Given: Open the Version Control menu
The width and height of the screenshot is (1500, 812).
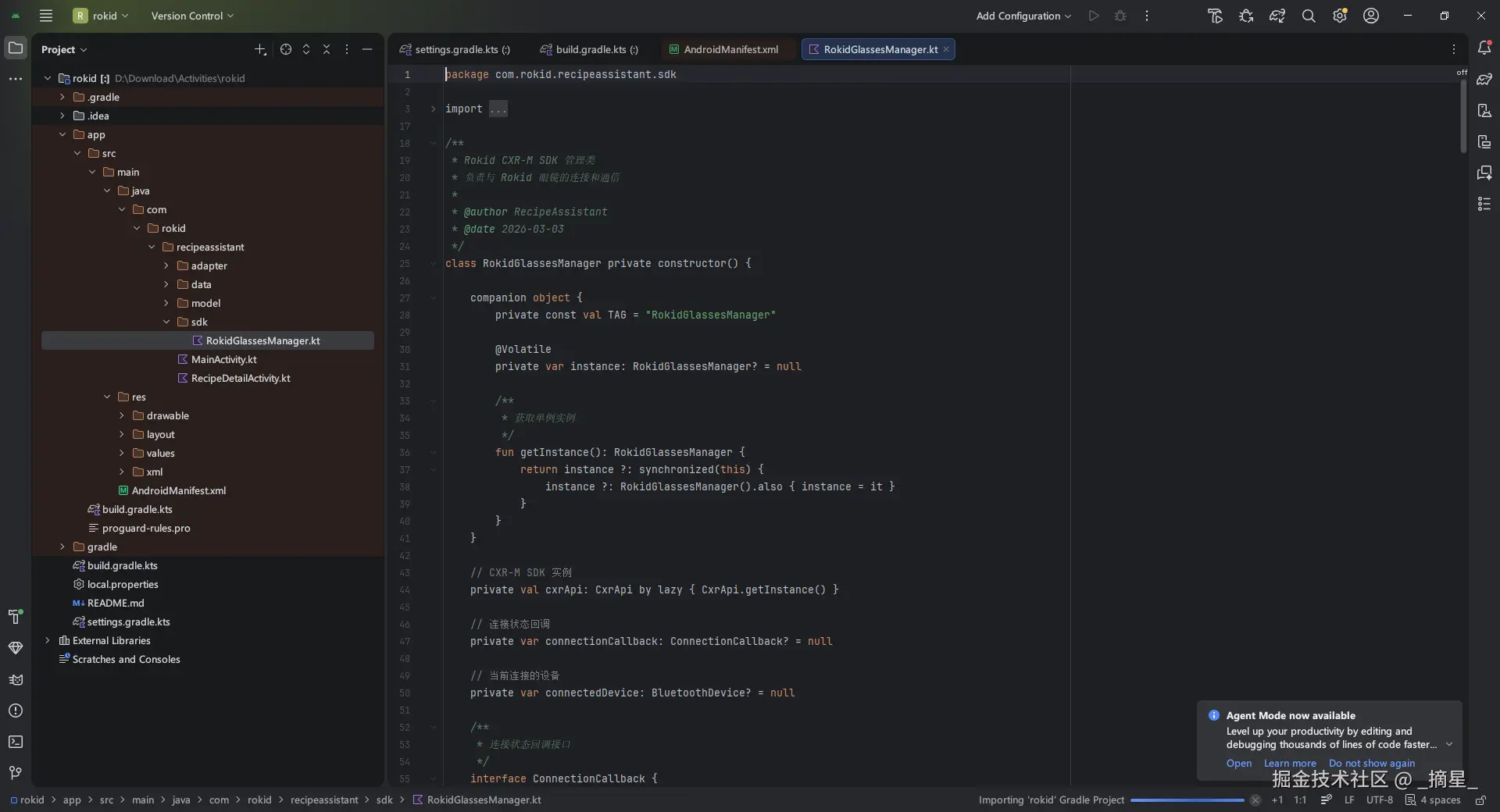Looking at the screenshot, I should (x=192, y=16).
